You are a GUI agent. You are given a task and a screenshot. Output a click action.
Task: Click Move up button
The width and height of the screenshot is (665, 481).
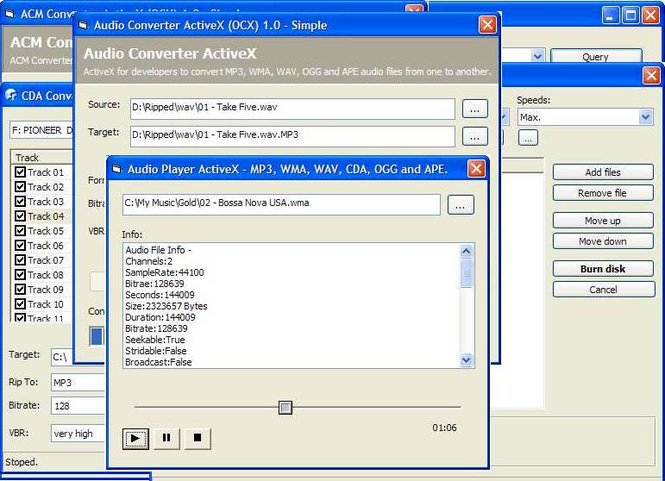603,221
